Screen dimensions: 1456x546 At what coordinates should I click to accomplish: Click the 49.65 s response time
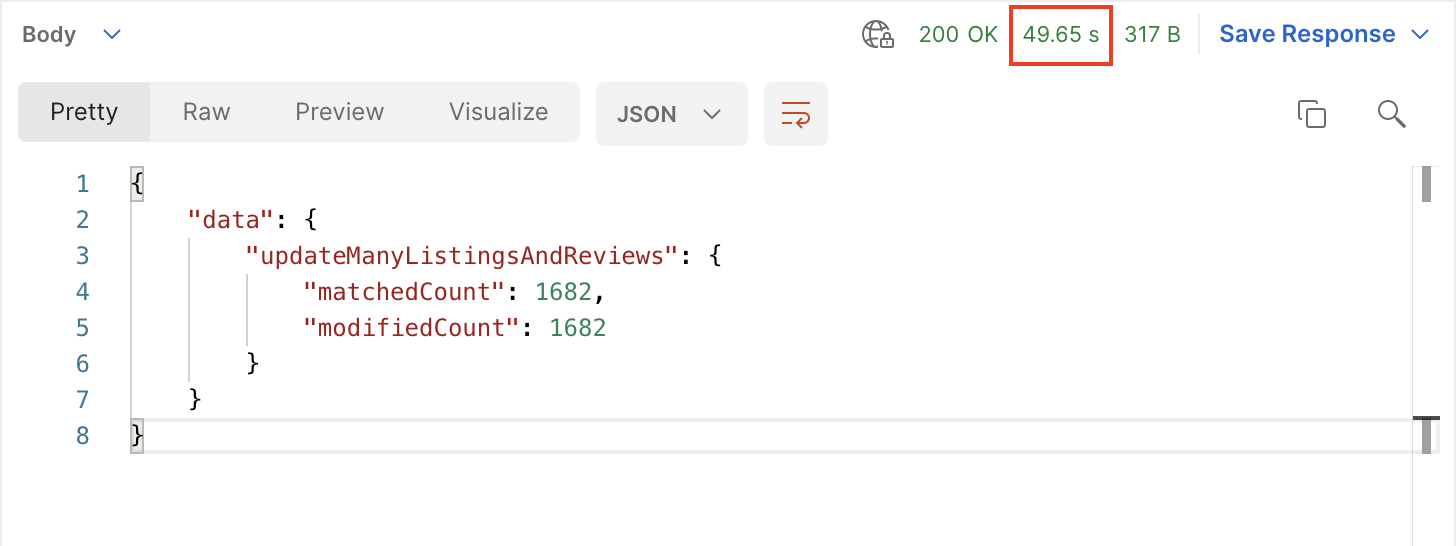click(x=1061, y=34)
